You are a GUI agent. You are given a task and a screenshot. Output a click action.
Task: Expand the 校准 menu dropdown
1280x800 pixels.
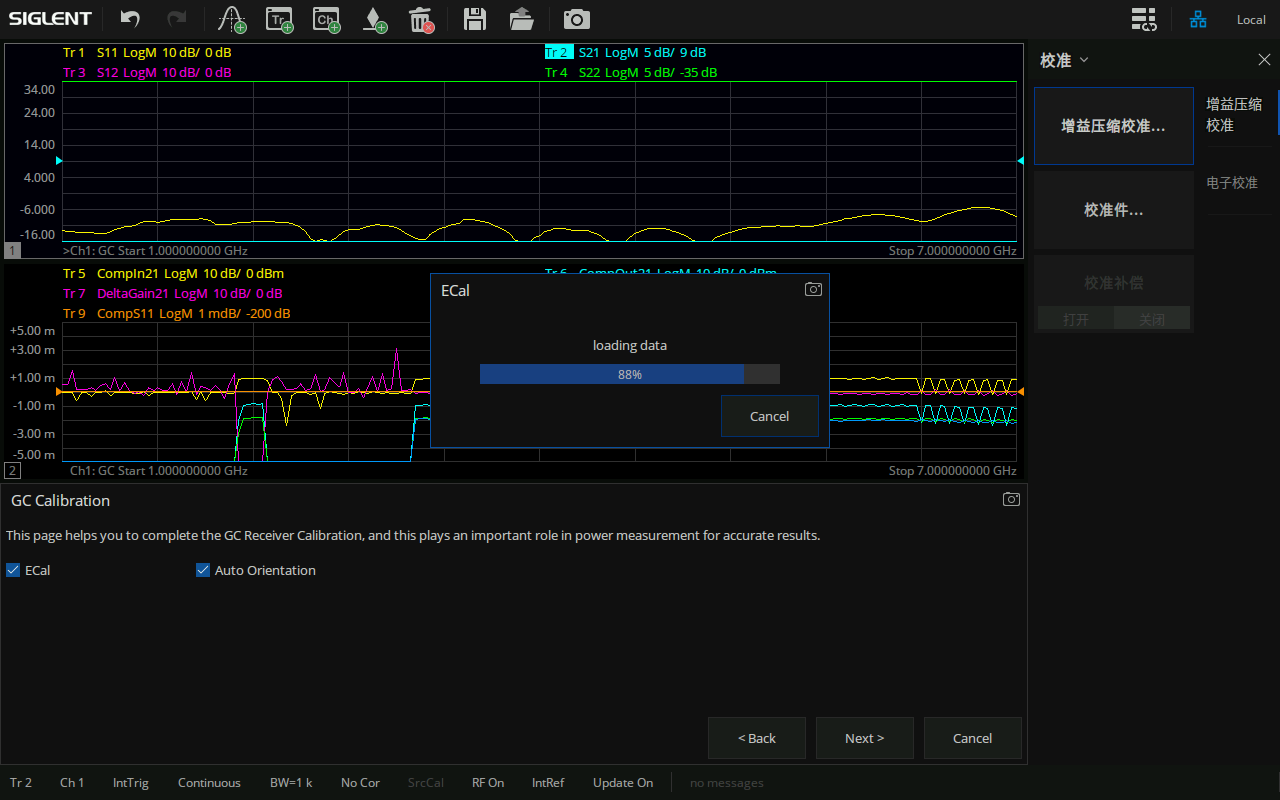click(1064, 60)
